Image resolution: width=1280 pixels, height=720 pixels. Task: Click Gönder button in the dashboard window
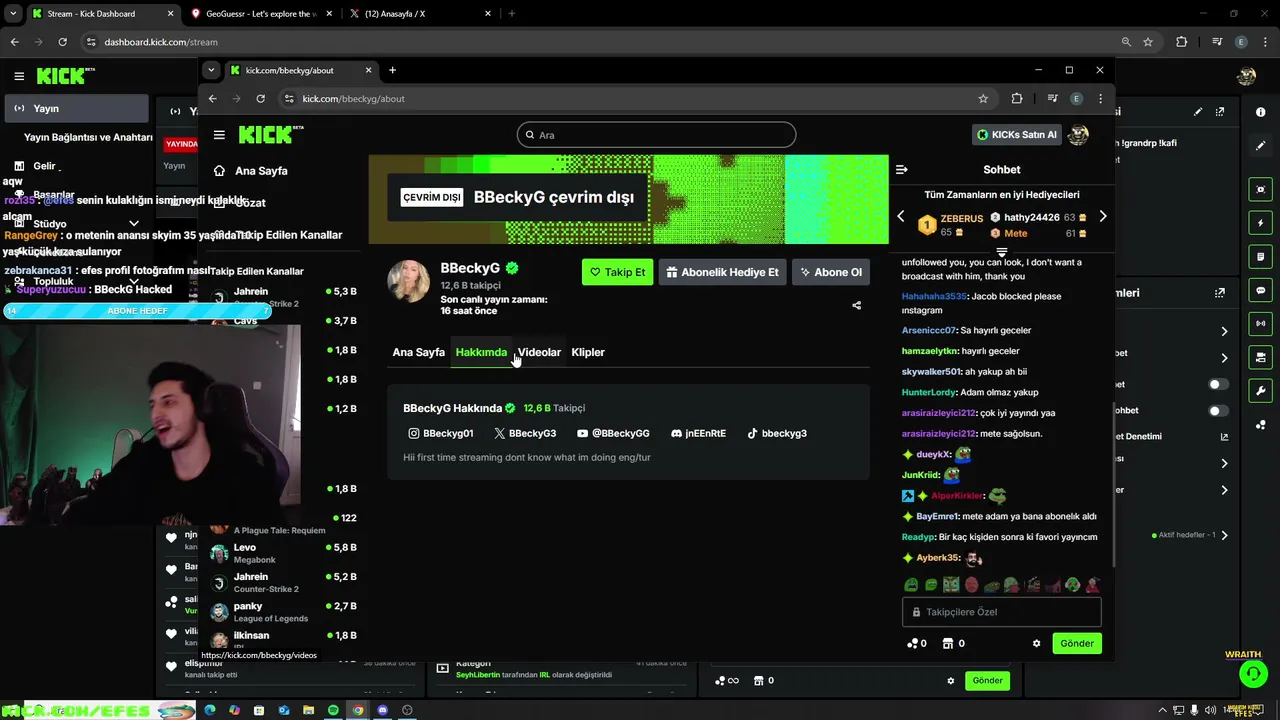coord(987,680)
